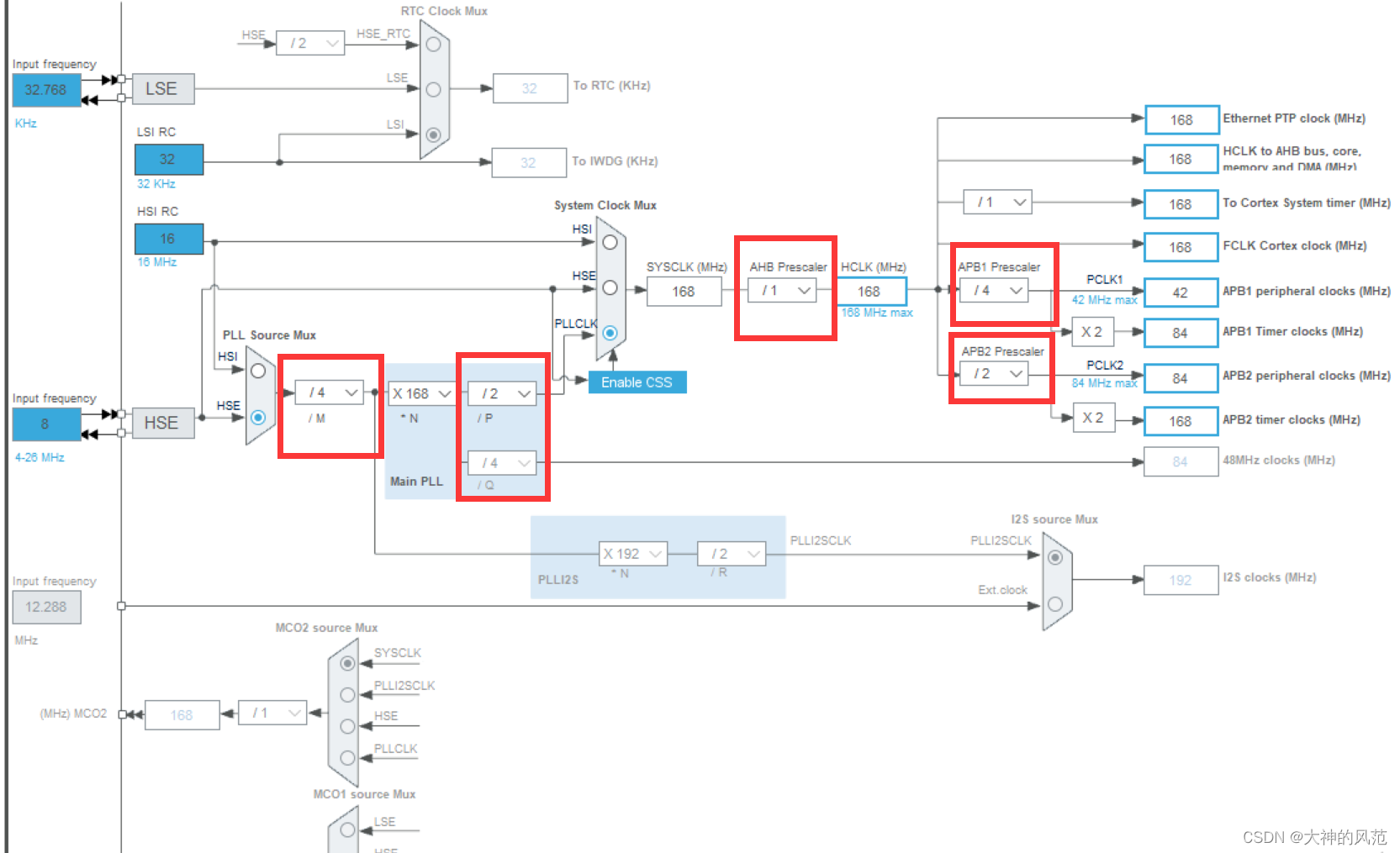The width and height of the screenshot is (1400, 853).
Task: Click the HCLK to AHB bus value
Action: [x=1181, y=159]
